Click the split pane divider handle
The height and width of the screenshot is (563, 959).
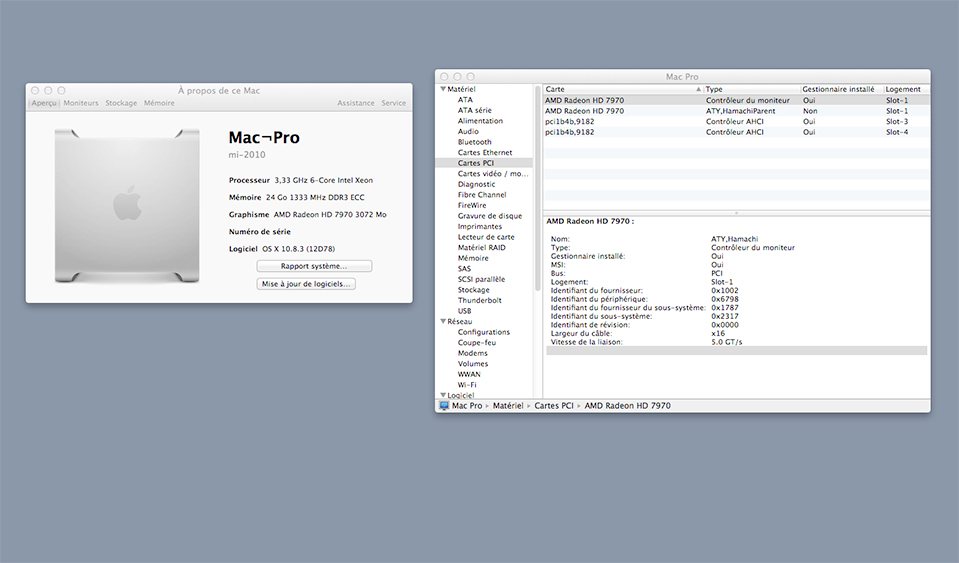tap(736, 213)
